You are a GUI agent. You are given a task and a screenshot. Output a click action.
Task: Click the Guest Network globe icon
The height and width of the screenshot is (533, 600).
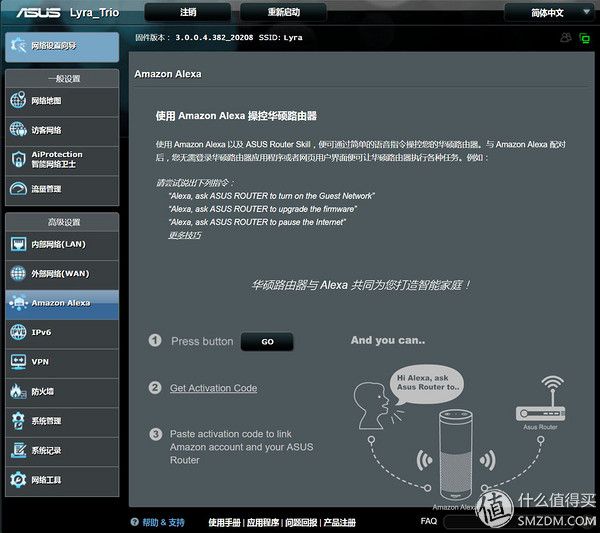click(x=18, y=129)
